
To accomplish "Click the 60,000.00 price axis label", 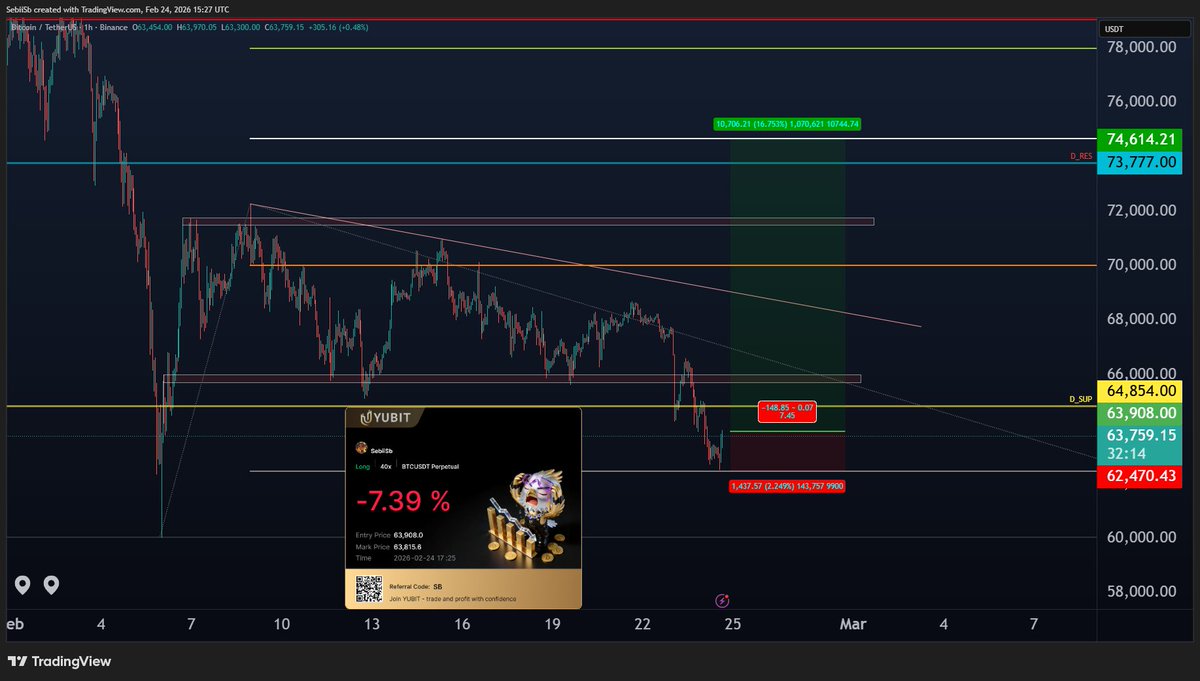I will [x=1141, y=537].
